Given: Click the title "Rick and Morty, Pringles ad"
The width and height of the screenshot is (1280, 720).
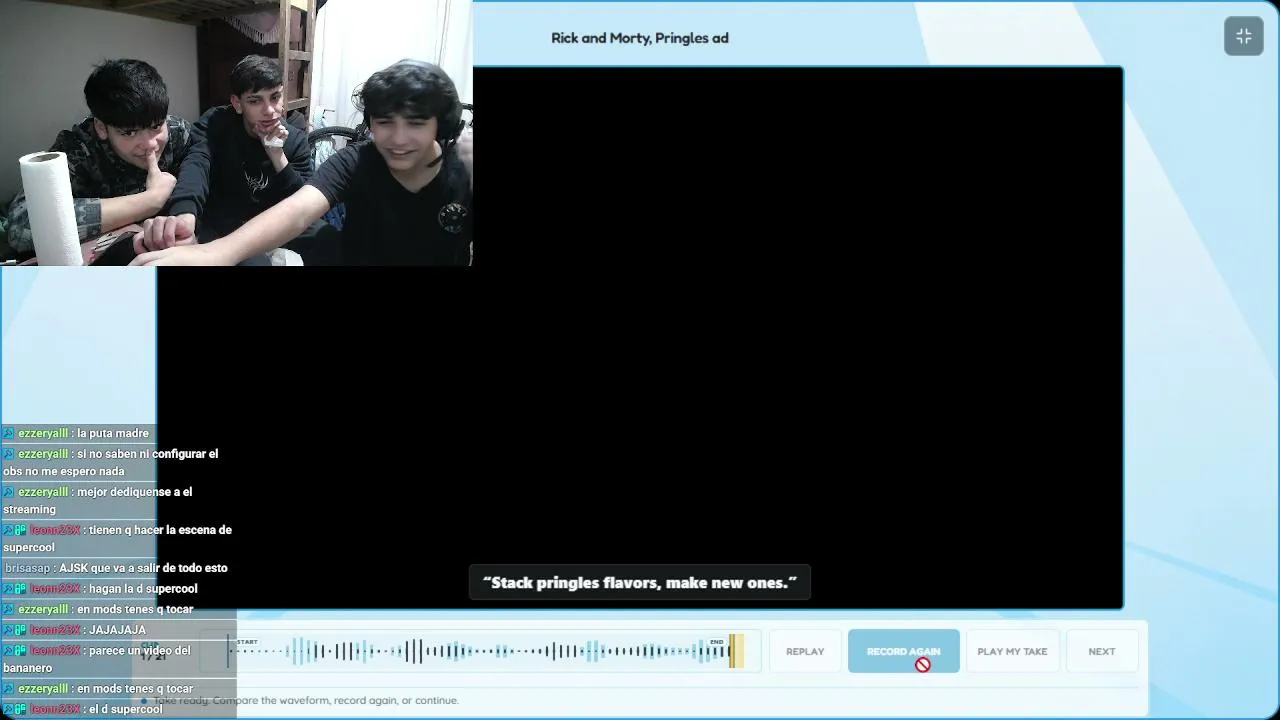Looking at the screenshot, I should tap(640, 38).
